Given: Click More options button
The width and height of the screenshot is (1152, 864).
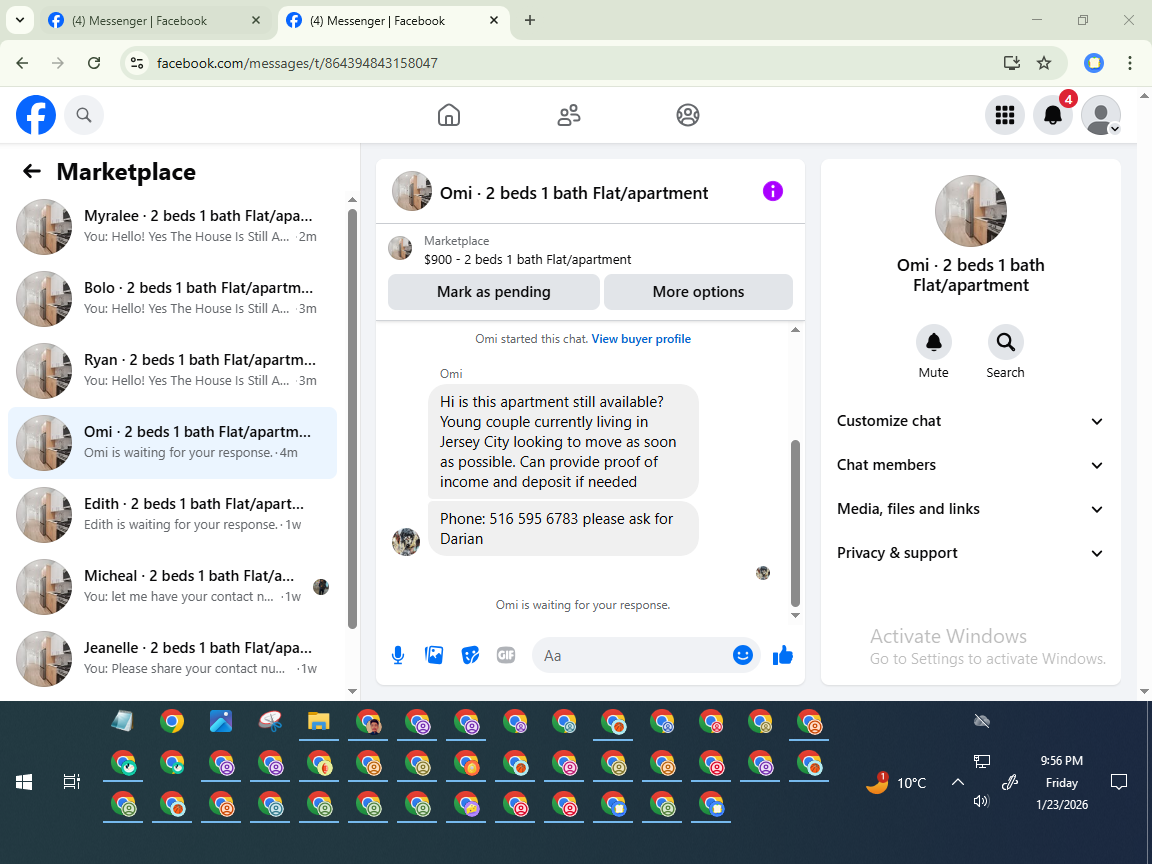Looking at the screenshot, I should click(698, 292).
